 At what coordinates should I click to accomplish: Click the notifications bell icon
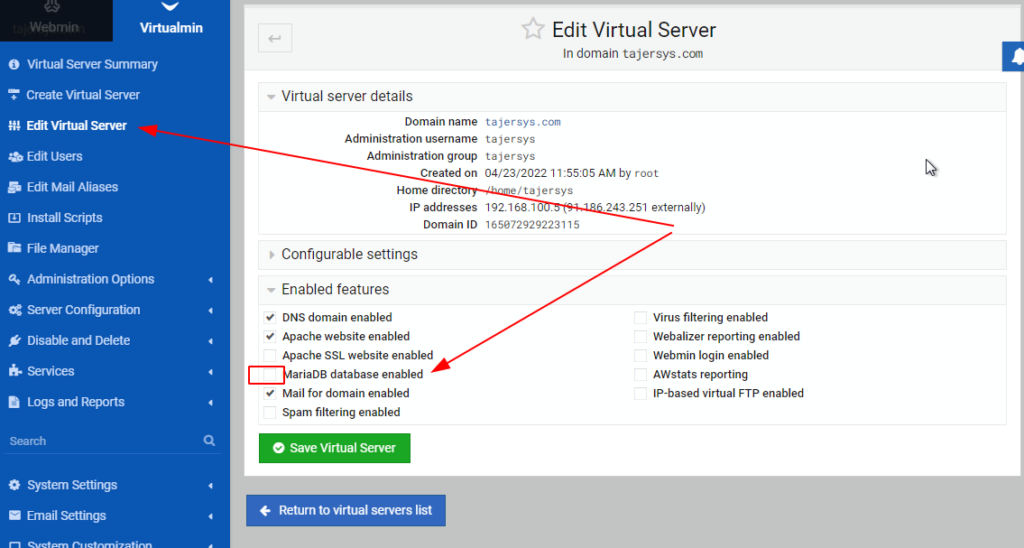pyautogui.click(x=1017, y=57)
